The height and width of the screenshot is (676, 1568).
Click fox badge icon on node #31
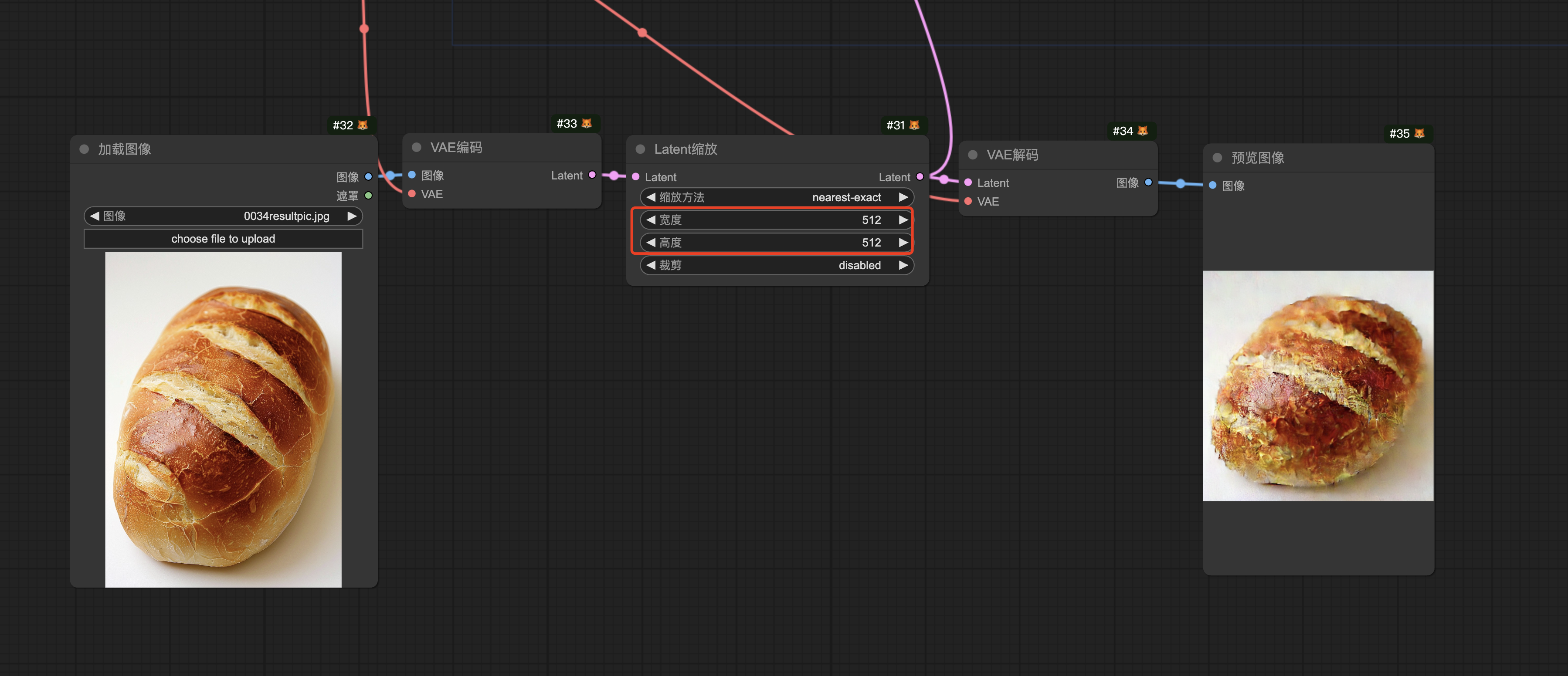pos(914,125)
